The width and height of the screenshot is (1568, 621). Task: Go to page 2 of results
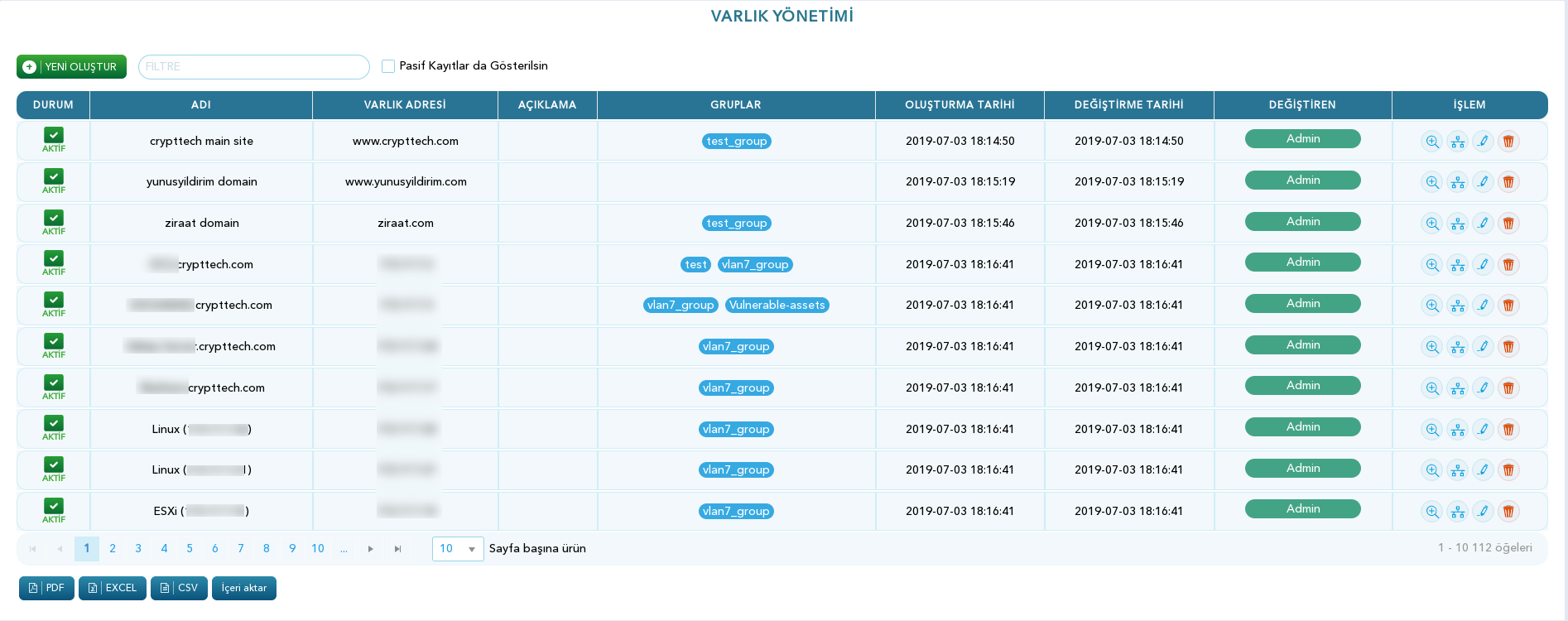point(113,549)
